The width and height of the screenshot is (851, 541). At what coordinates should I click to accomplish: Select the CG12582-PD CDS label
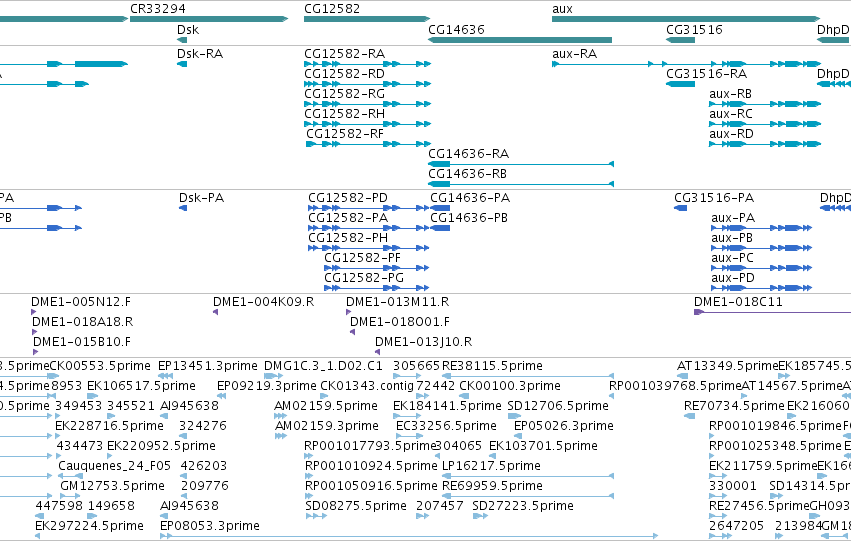coord(348,198)
